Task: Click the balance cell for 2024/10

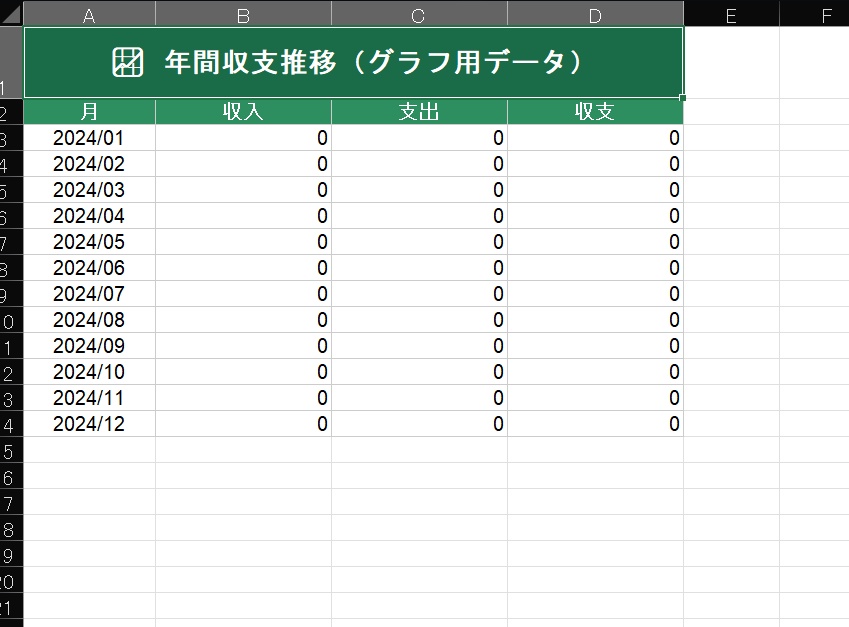Action: pyautogui.click(x=595, y=372)
